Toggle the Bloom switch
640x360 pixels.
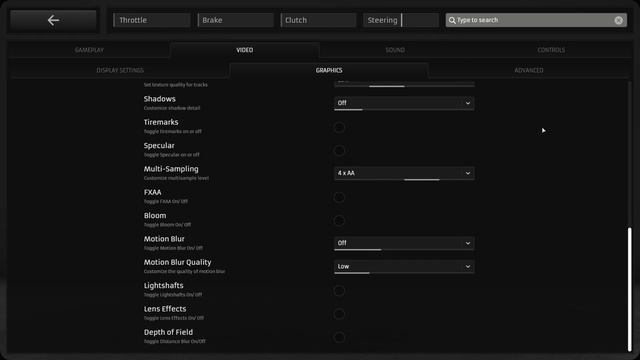coord(339,220)
